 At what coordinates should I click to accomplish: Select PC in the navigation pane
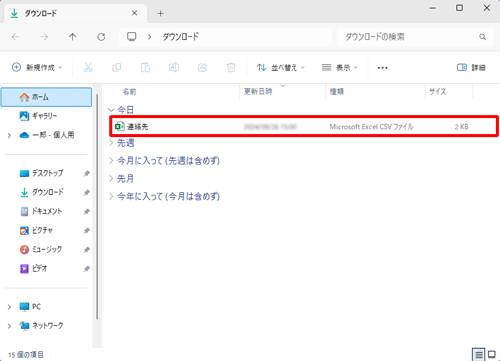point(30,307)
